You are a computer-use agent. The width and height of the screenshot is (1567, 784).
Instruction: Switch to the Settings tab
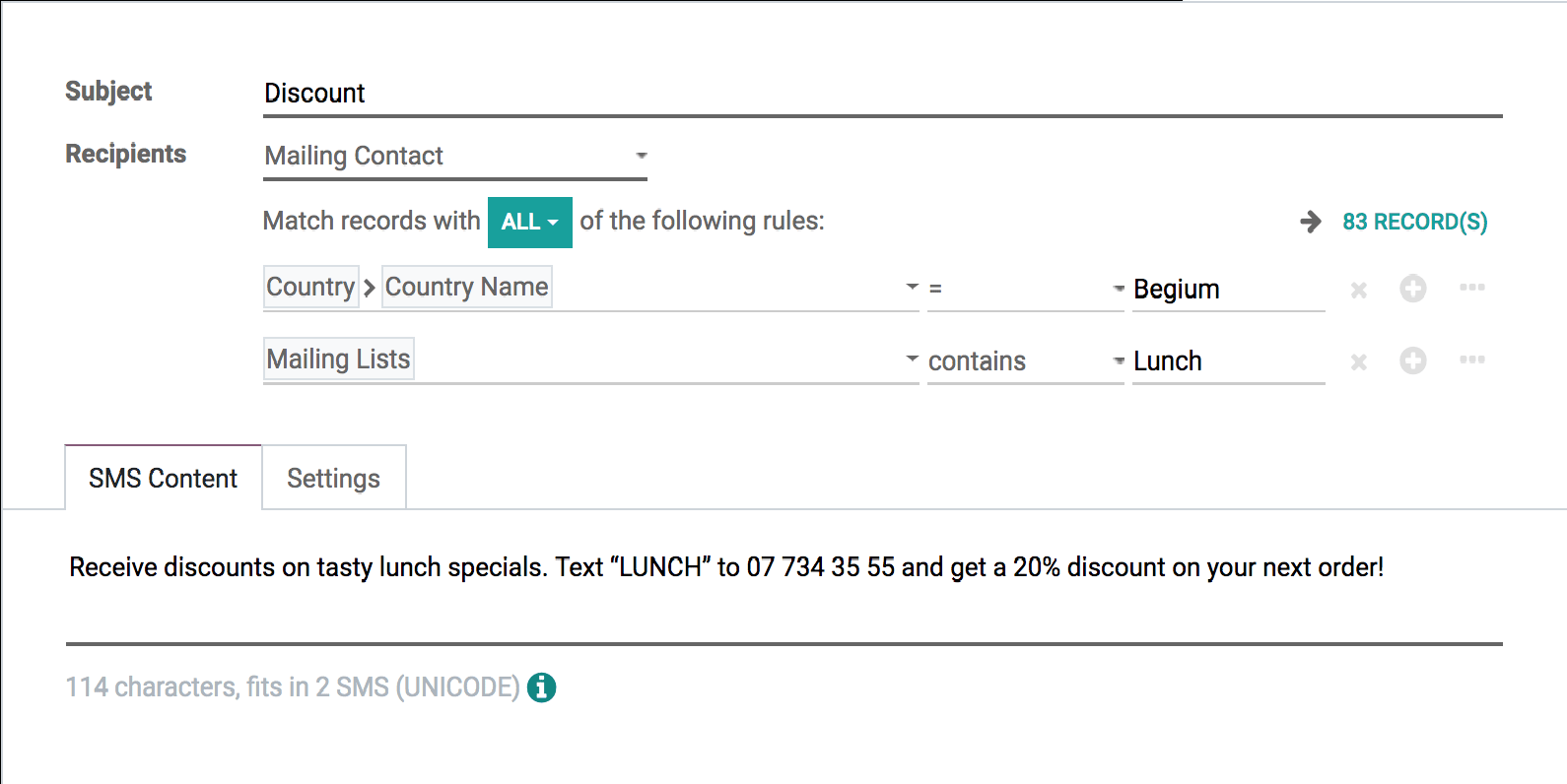(334, 478)
